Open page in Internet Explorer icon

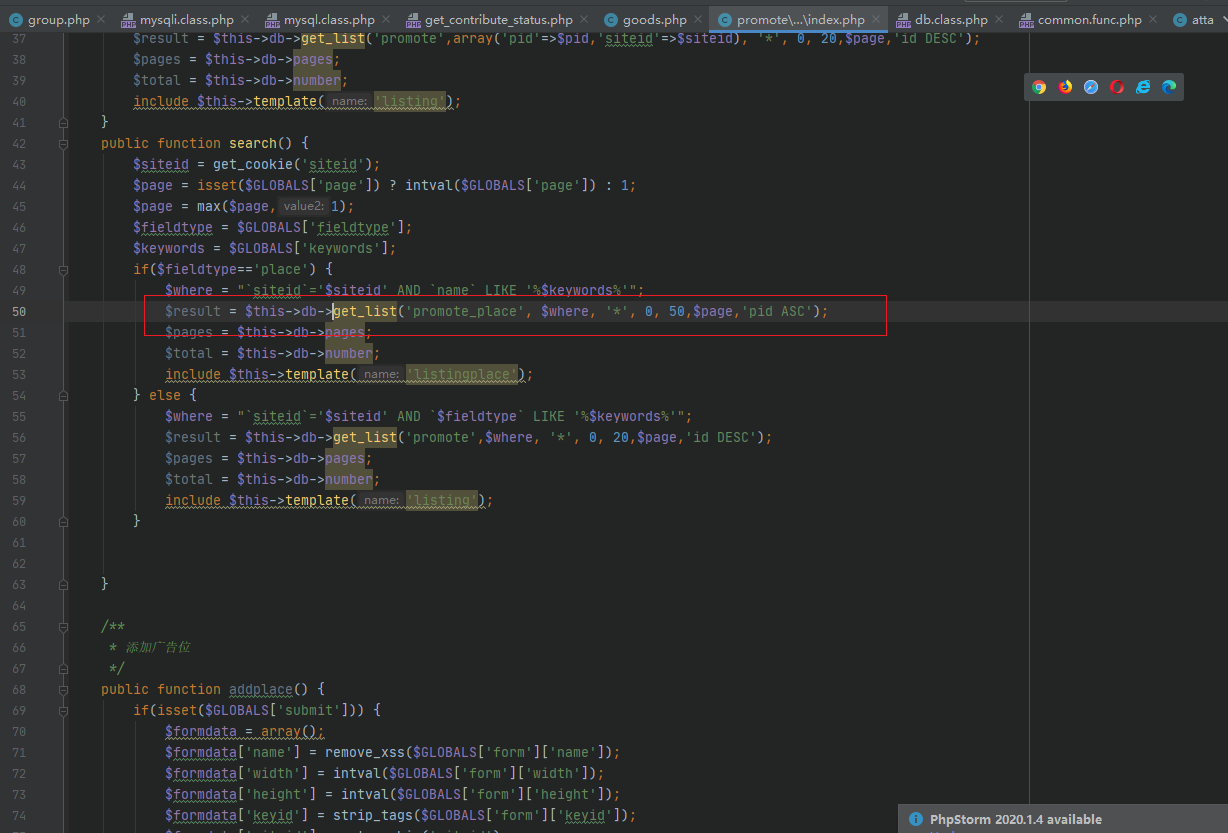click(x=1143, y=87)
